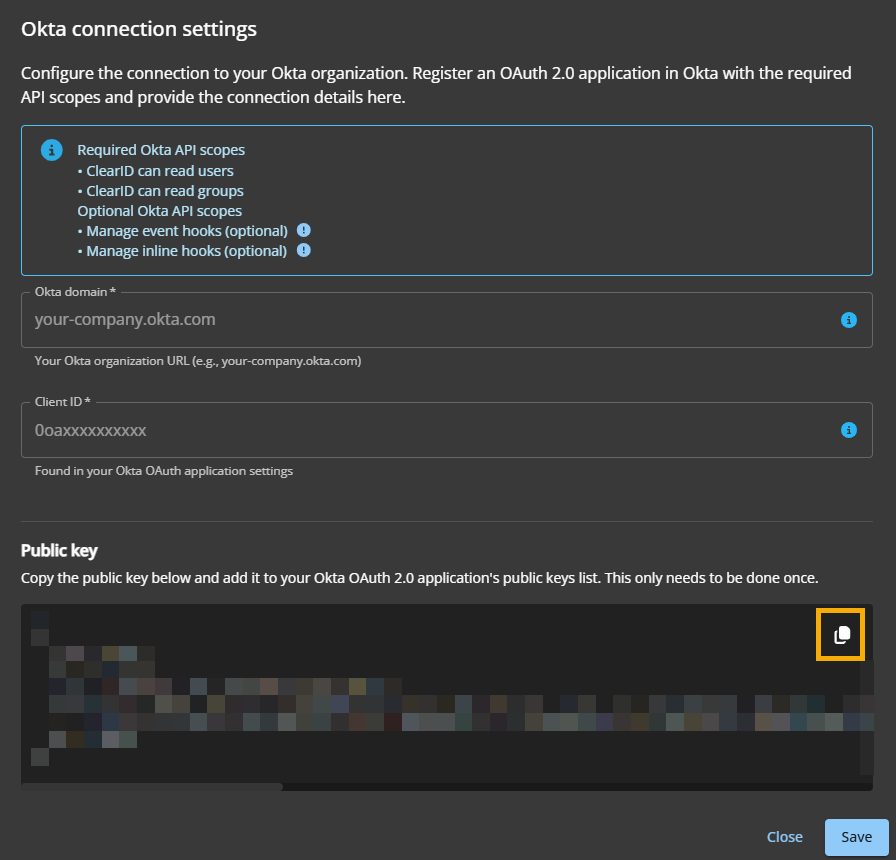The width and height of the screenshot is (896, 860).
Task: Click the warning icon beside Manage event hooks
Action: [303, 230]
